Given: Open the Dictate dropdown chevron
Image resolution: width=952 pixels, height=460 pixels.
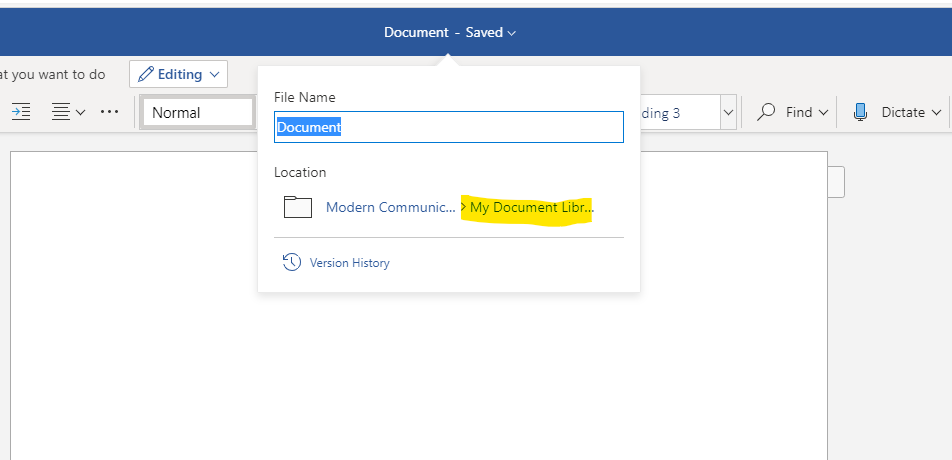Looking at the screenshot, I should pyautogui.click(x=937, y=112).
